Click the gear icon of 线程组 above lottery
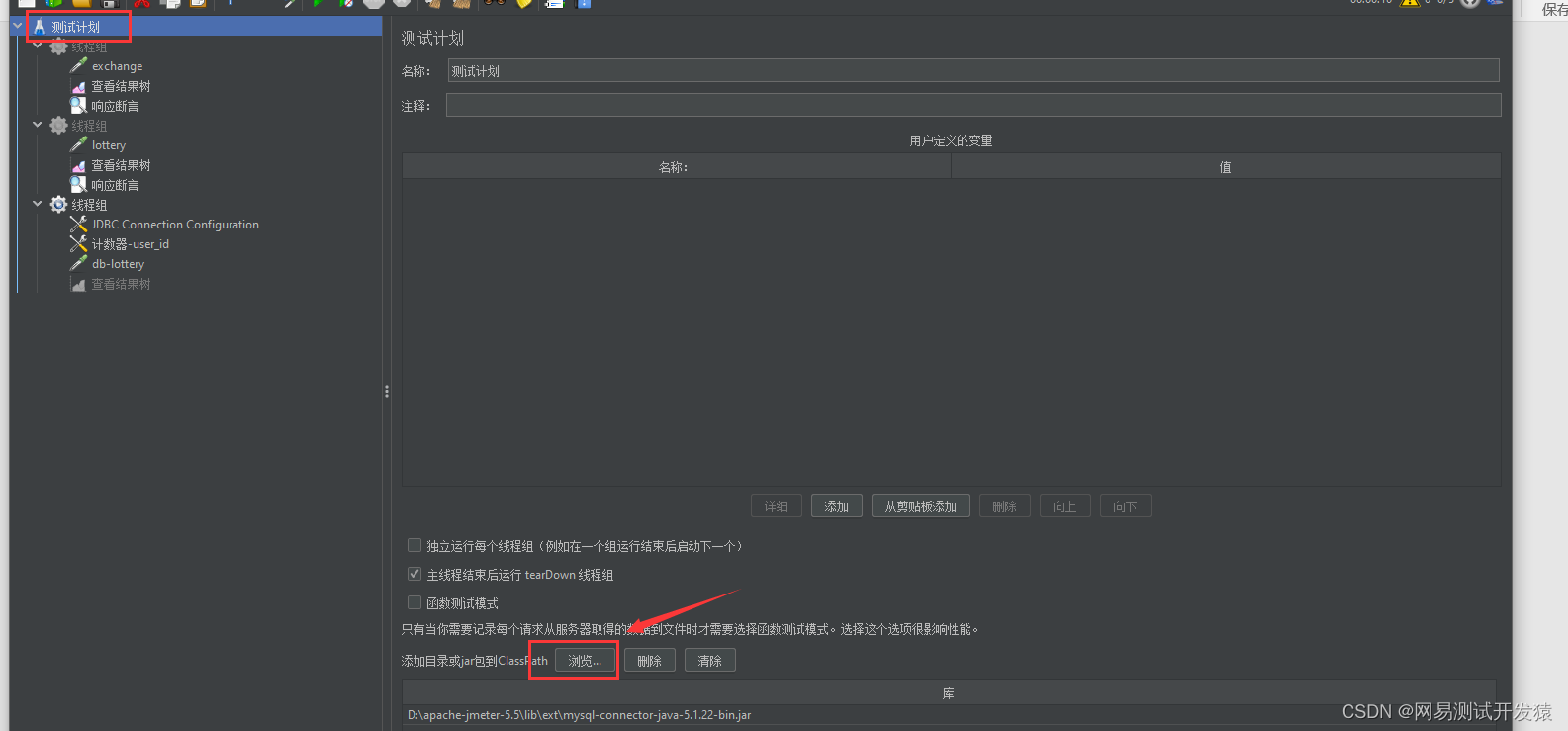The height and width of the screenshot is (731, 1568). click(59, 126)
